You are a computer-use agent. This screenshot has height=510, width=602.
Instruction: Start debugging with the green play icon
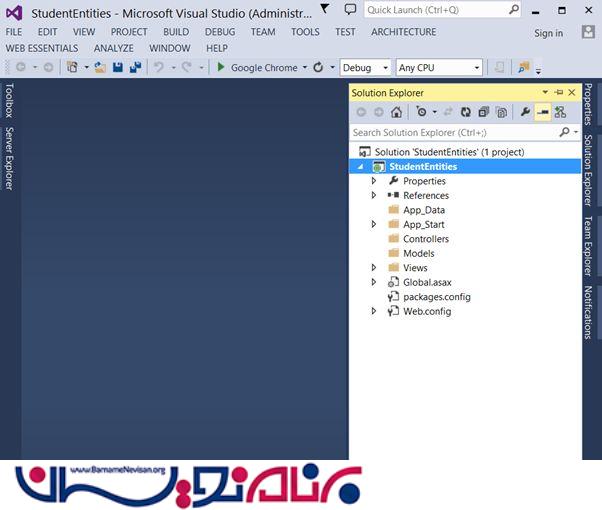coord(221,68)
